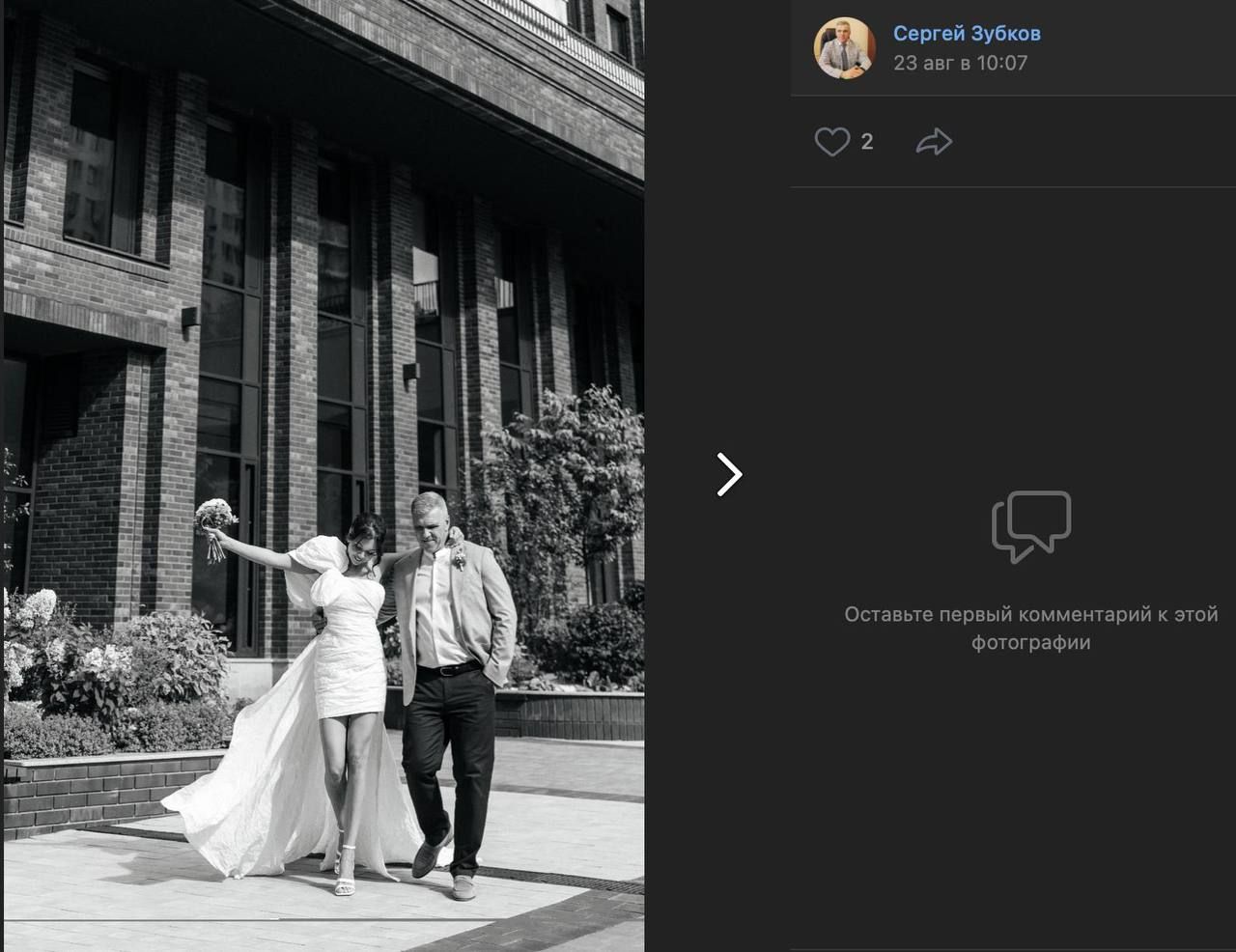This screenshot has width=1236, height=952.
Task: Open Сергей Зубков's profile avatar
Action: (845, 48)
